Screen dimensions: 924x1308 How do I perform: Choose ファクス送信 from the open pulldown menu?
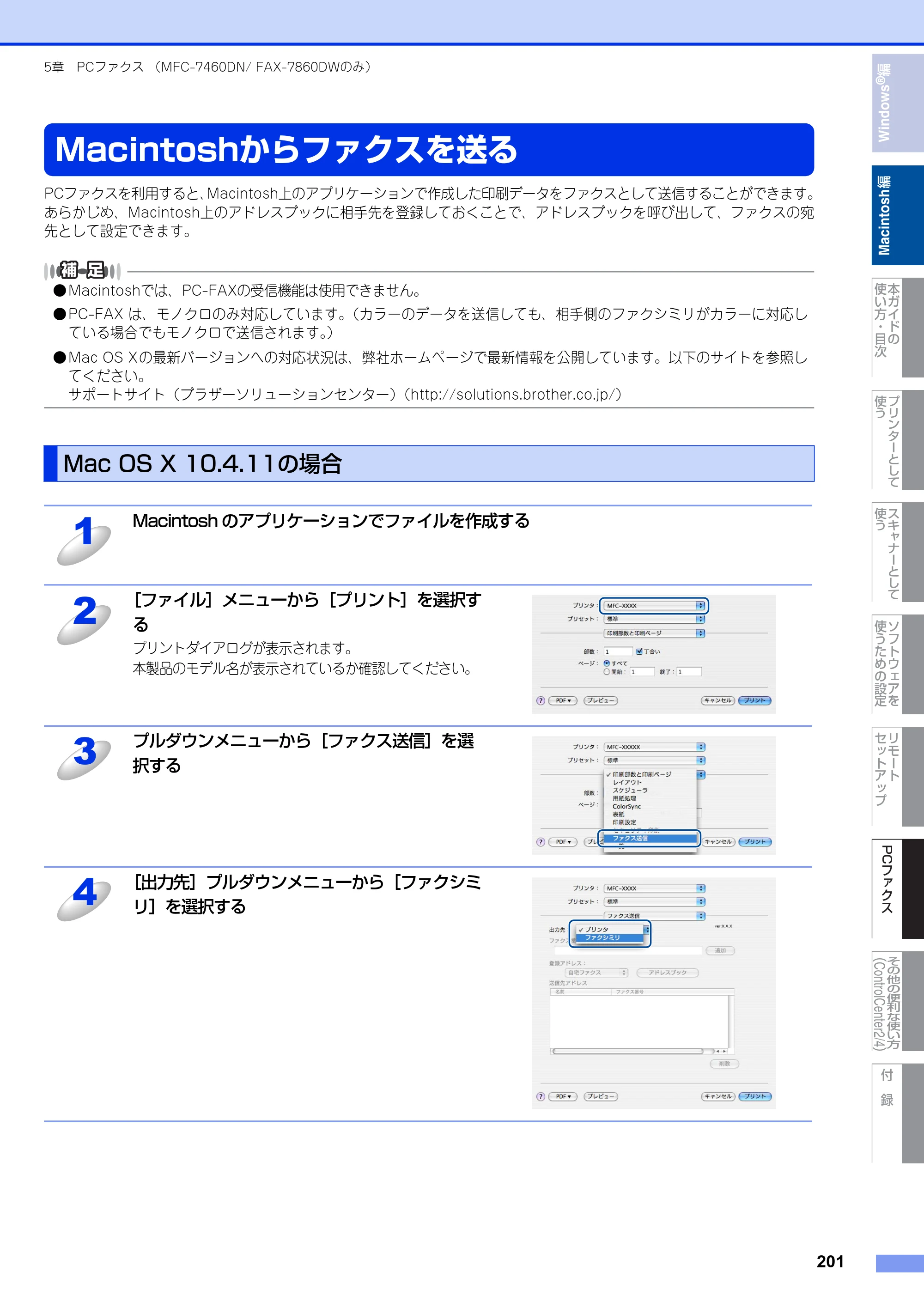click(x=650, y=838)
